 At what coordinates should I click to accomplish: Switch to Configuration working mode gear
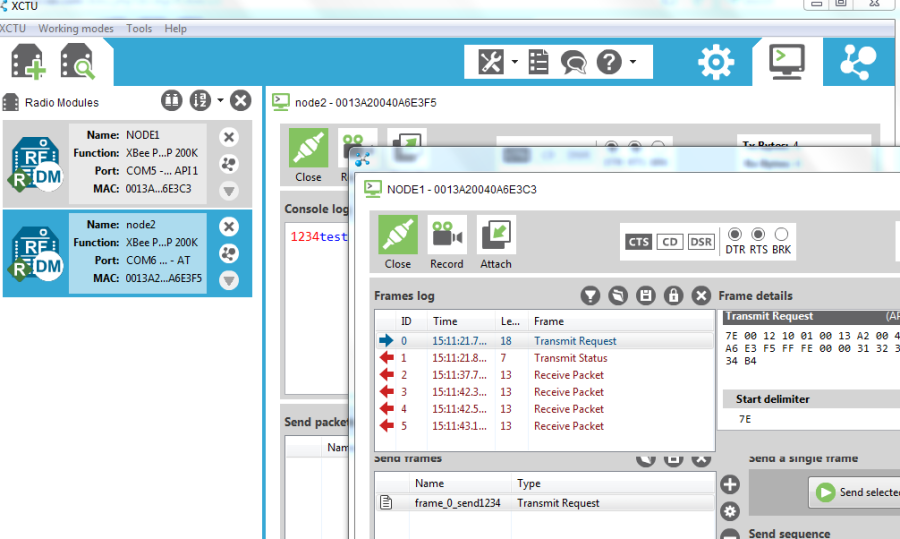(x=716, y=62)
